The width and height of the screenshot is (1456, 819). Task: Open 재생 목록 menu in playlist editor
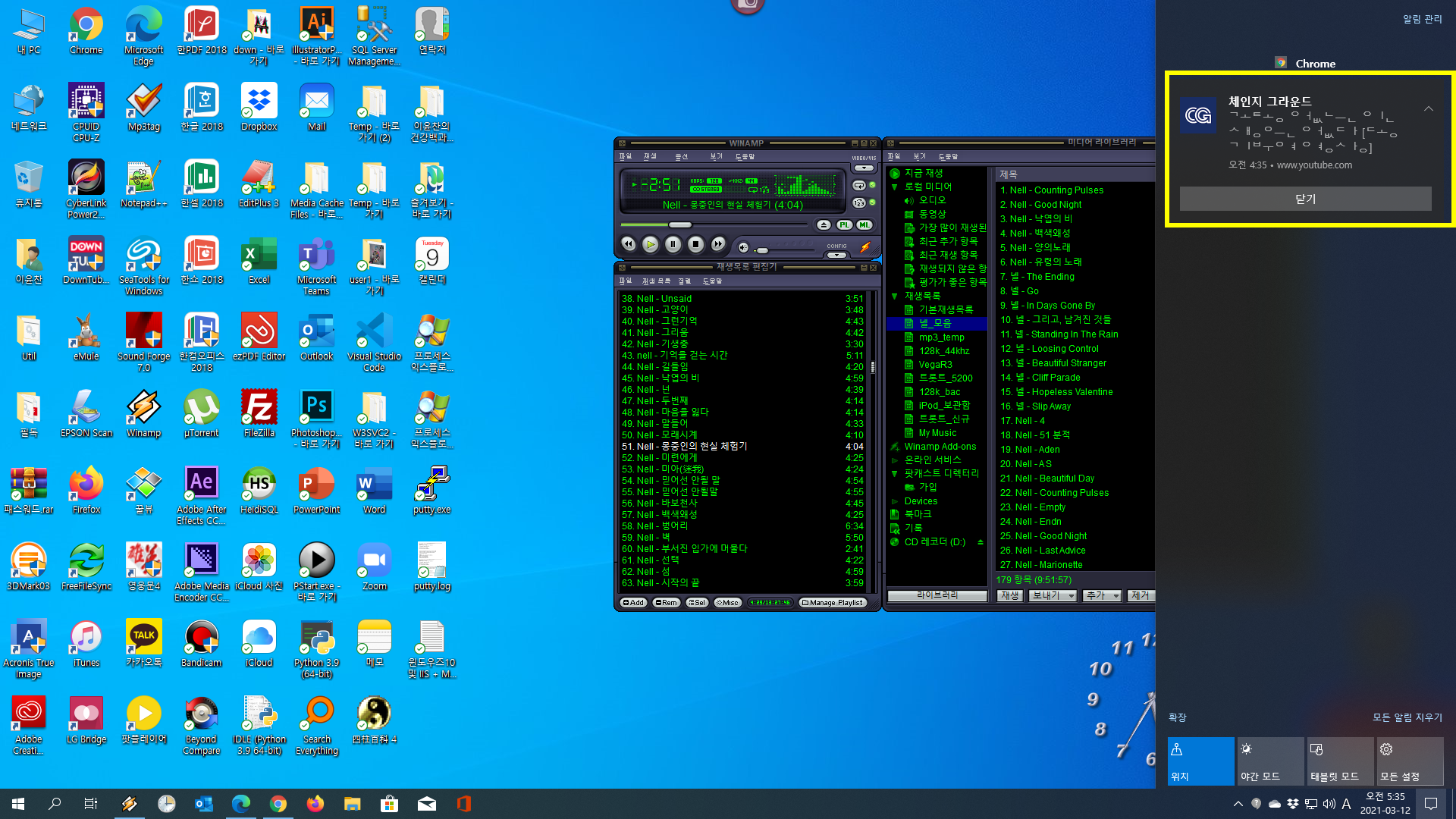(656, 281)
